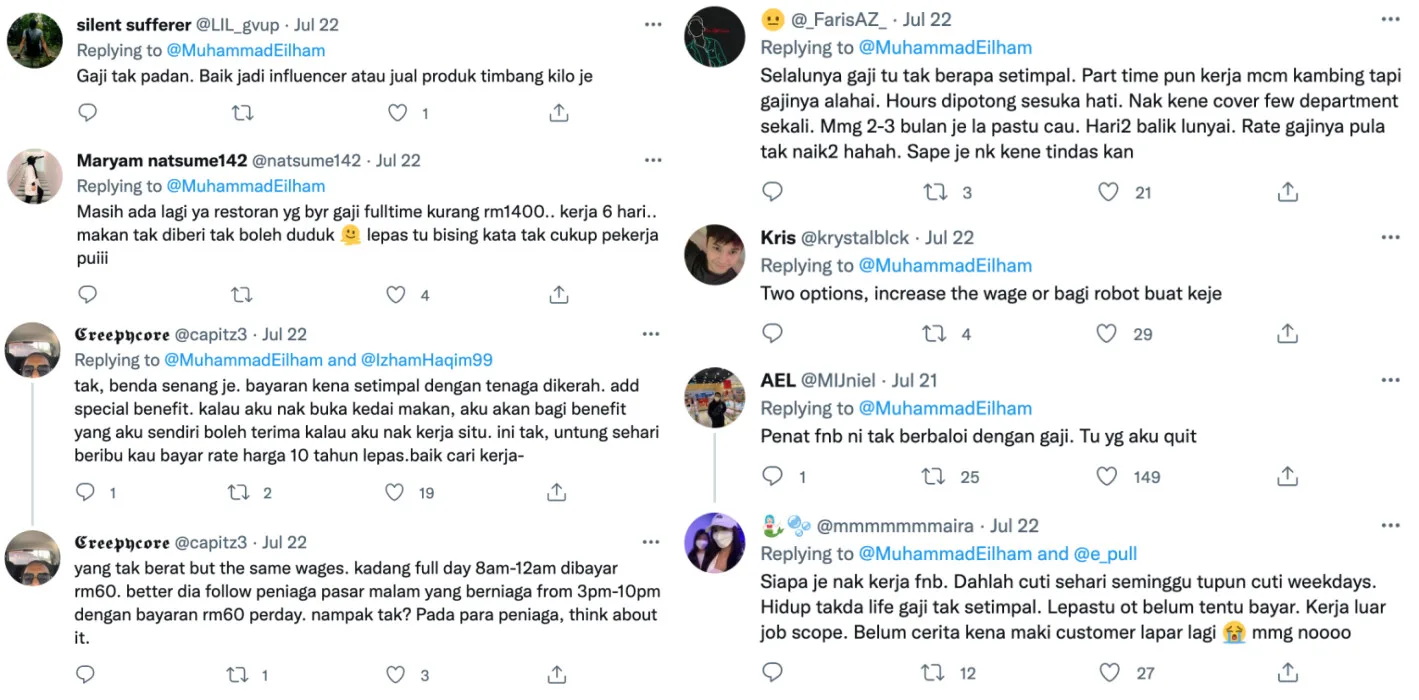
Task: Share AEL's tweet
Action: [x=1288, y=476]
